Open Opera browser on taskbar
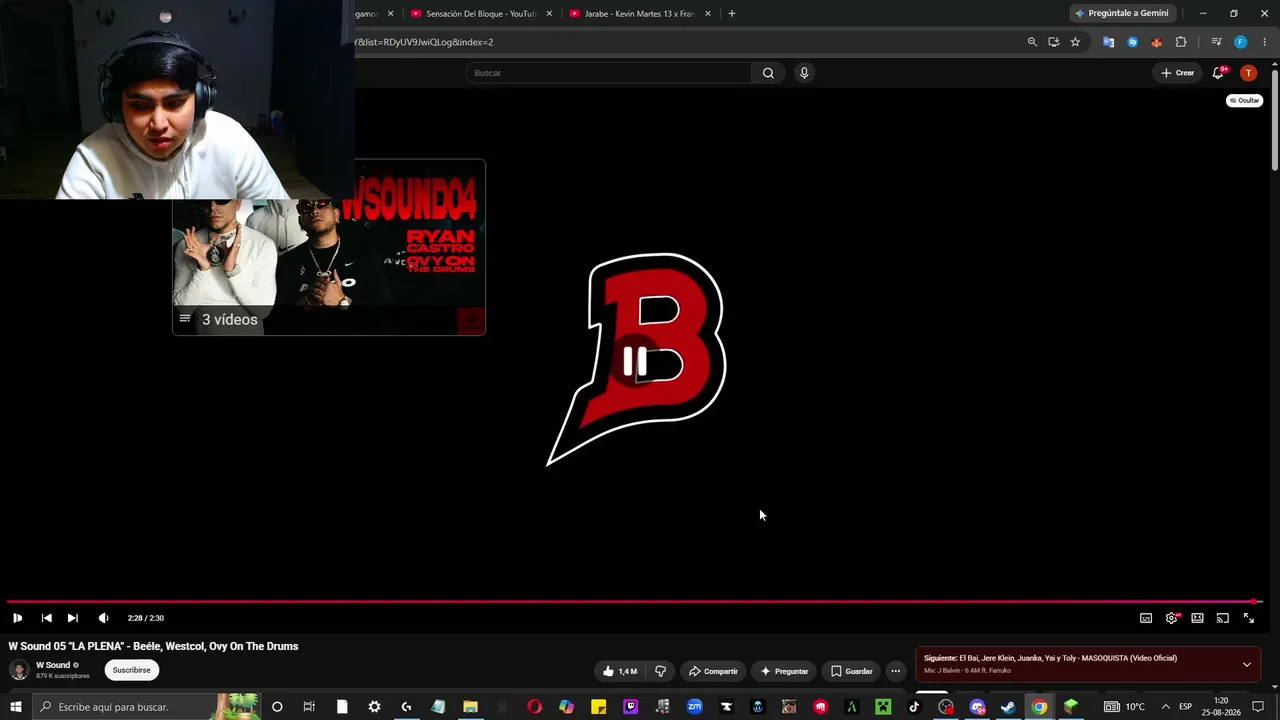 (534, 707)
